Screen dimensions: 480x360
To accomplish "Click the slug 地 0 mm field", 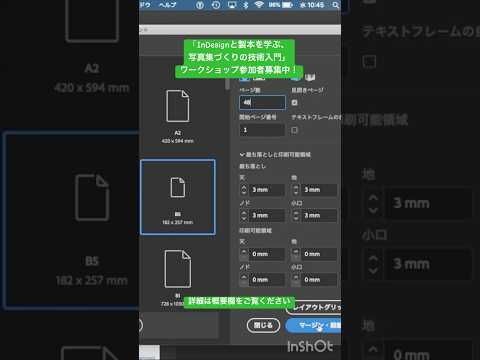I will (x=319, y=254).
